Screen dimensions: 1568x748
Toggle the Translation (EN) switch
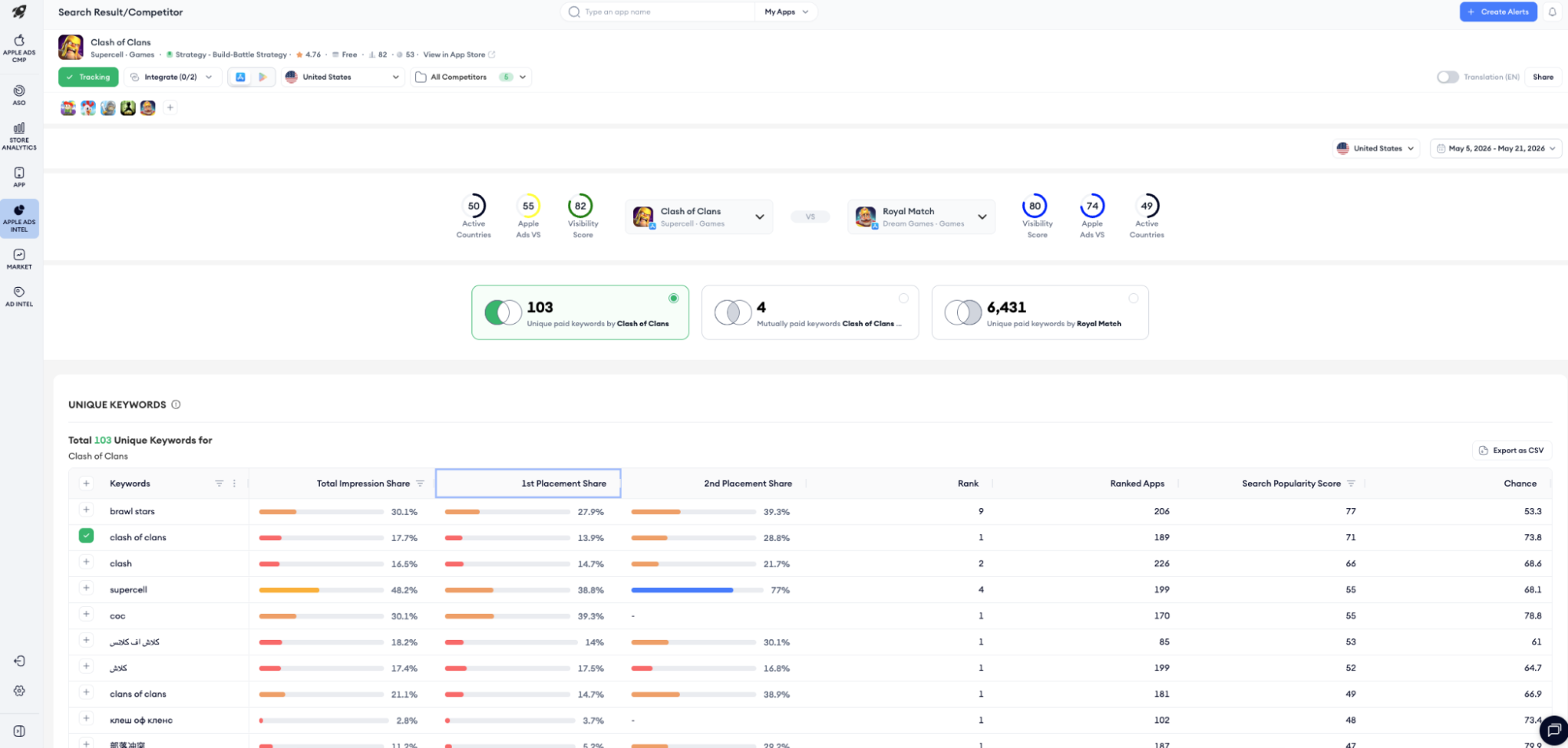tap(1447, 77)
